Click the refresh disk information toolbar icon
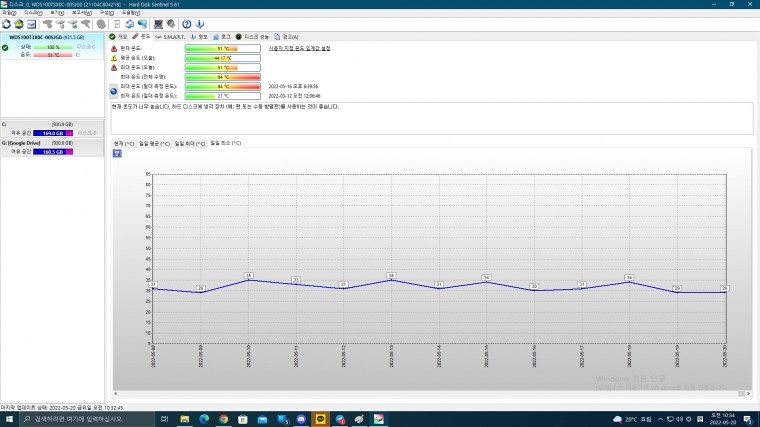Screen dimensions: 760x427 pyautogui.click(x=6, y=24)
